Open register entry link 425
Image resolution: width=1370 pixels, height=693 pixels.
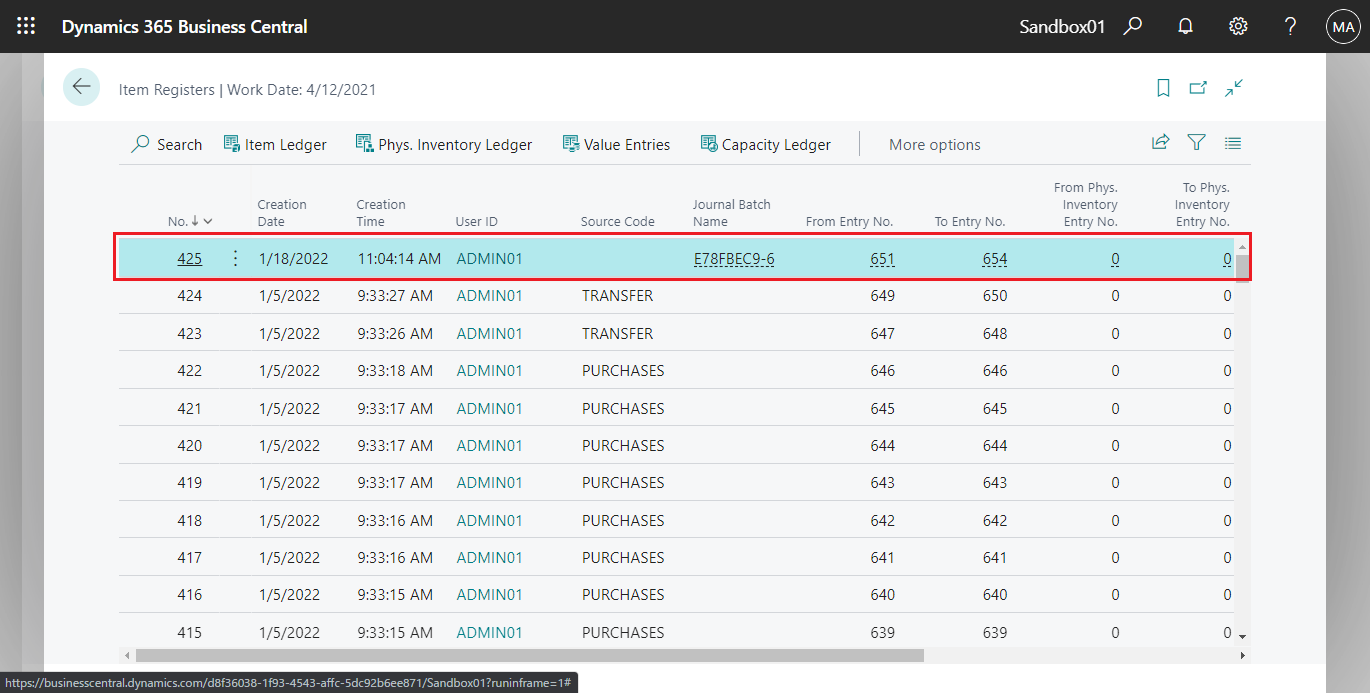point(189,257)
